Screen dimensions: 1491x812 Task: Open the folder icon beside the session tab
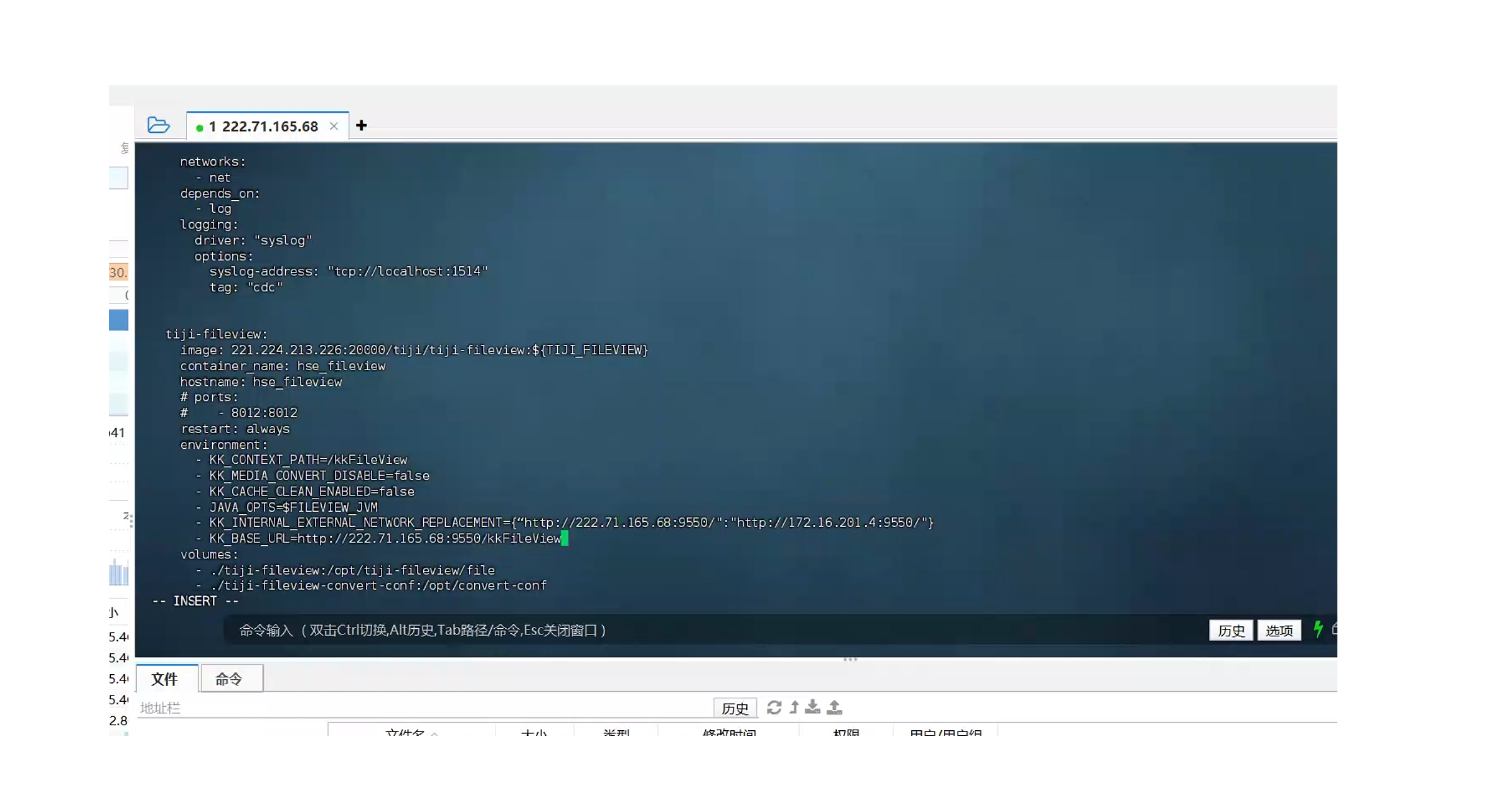click(x=158, y=125)
